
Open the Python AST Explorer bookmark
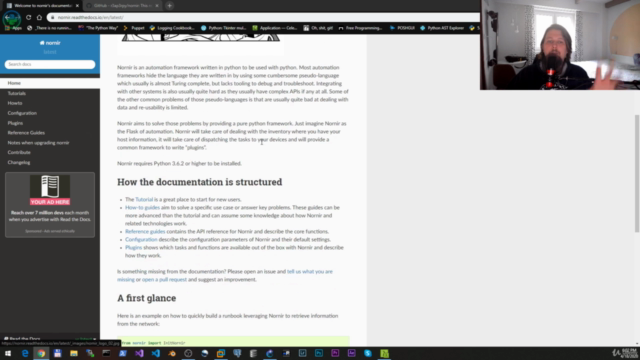442,28
